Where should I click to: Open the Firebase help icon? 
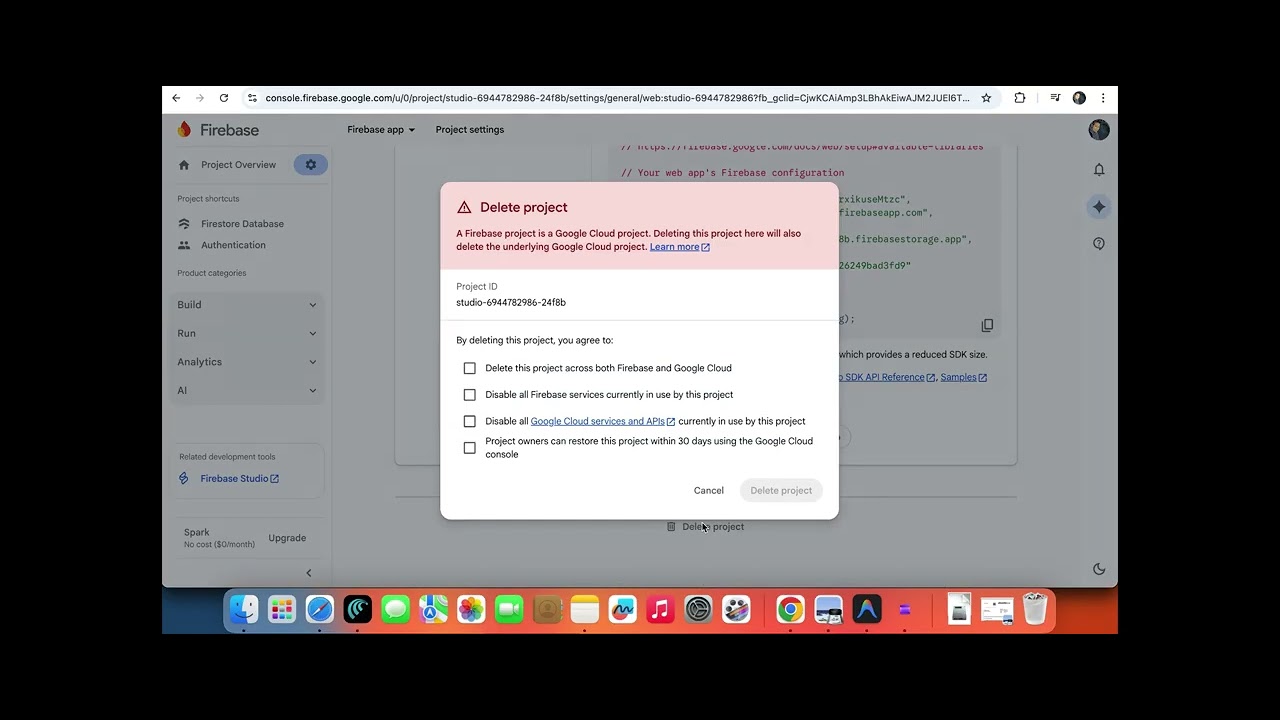coord(1099,244)
